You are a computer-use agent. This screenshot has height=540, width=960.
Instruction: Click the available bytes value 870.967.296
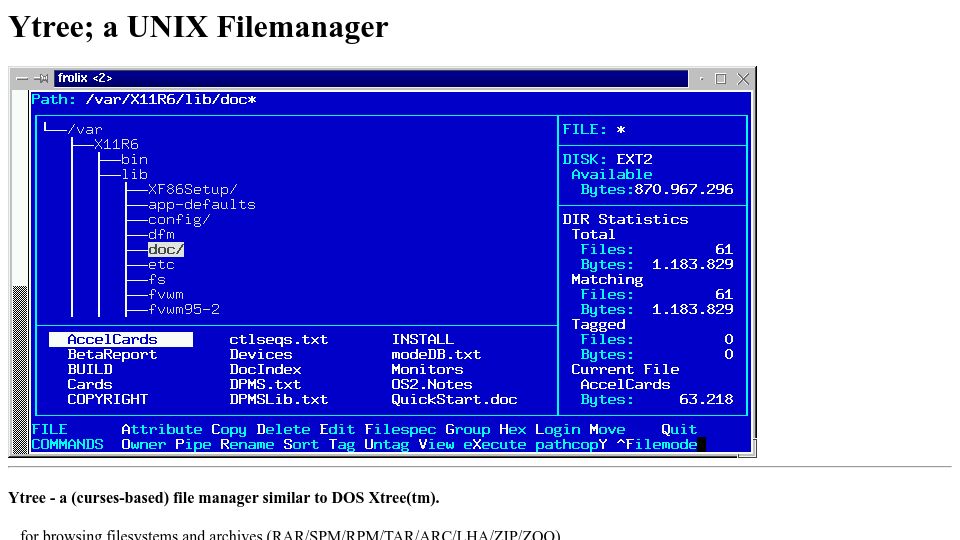coord(684,189)
